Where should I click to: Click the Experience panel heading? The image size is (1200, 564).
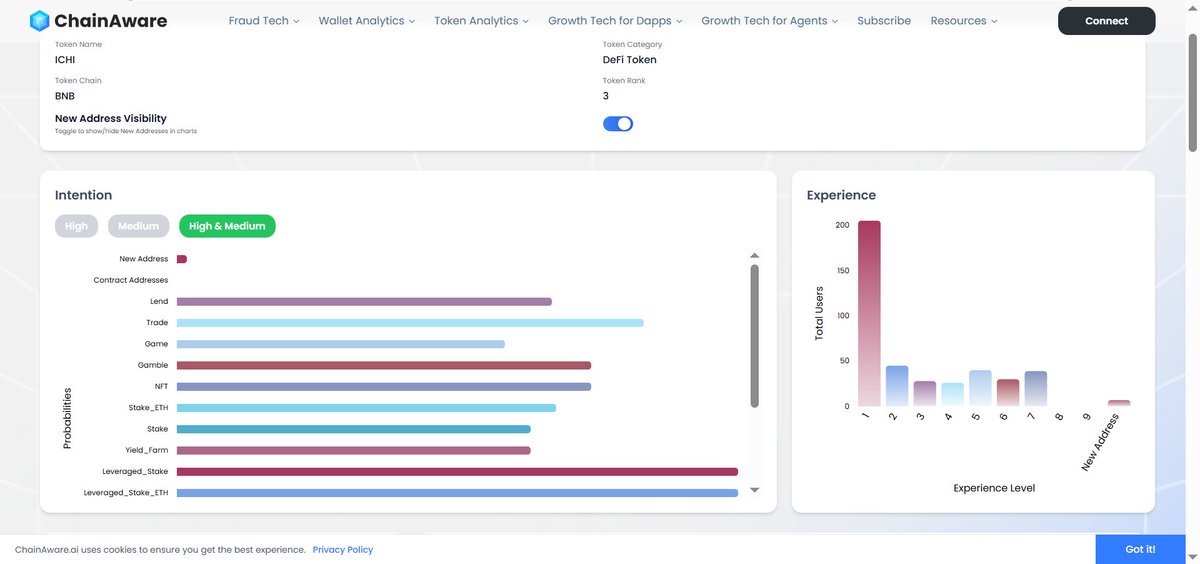tap(841, 195)
